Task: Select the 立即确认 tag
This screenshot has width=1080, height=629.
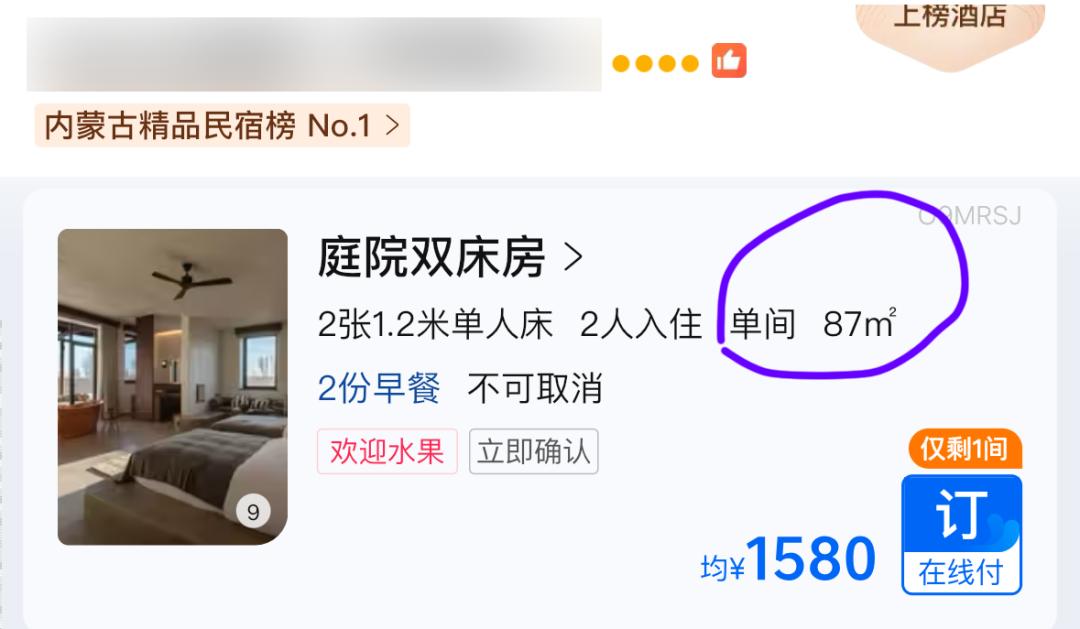Action: click(534, 451)
